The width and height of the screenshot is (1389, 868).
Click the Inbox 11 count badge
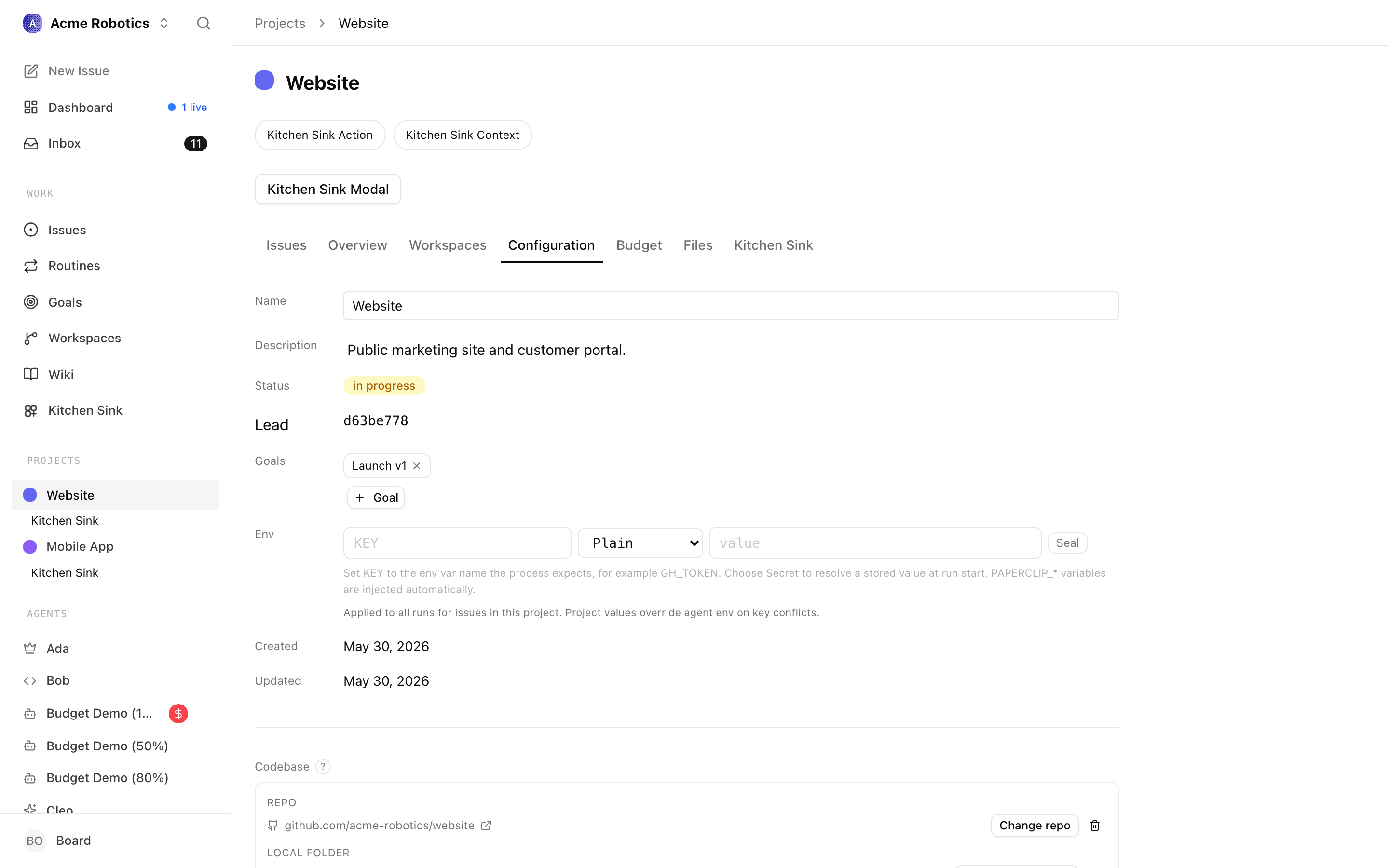(196, 144)
